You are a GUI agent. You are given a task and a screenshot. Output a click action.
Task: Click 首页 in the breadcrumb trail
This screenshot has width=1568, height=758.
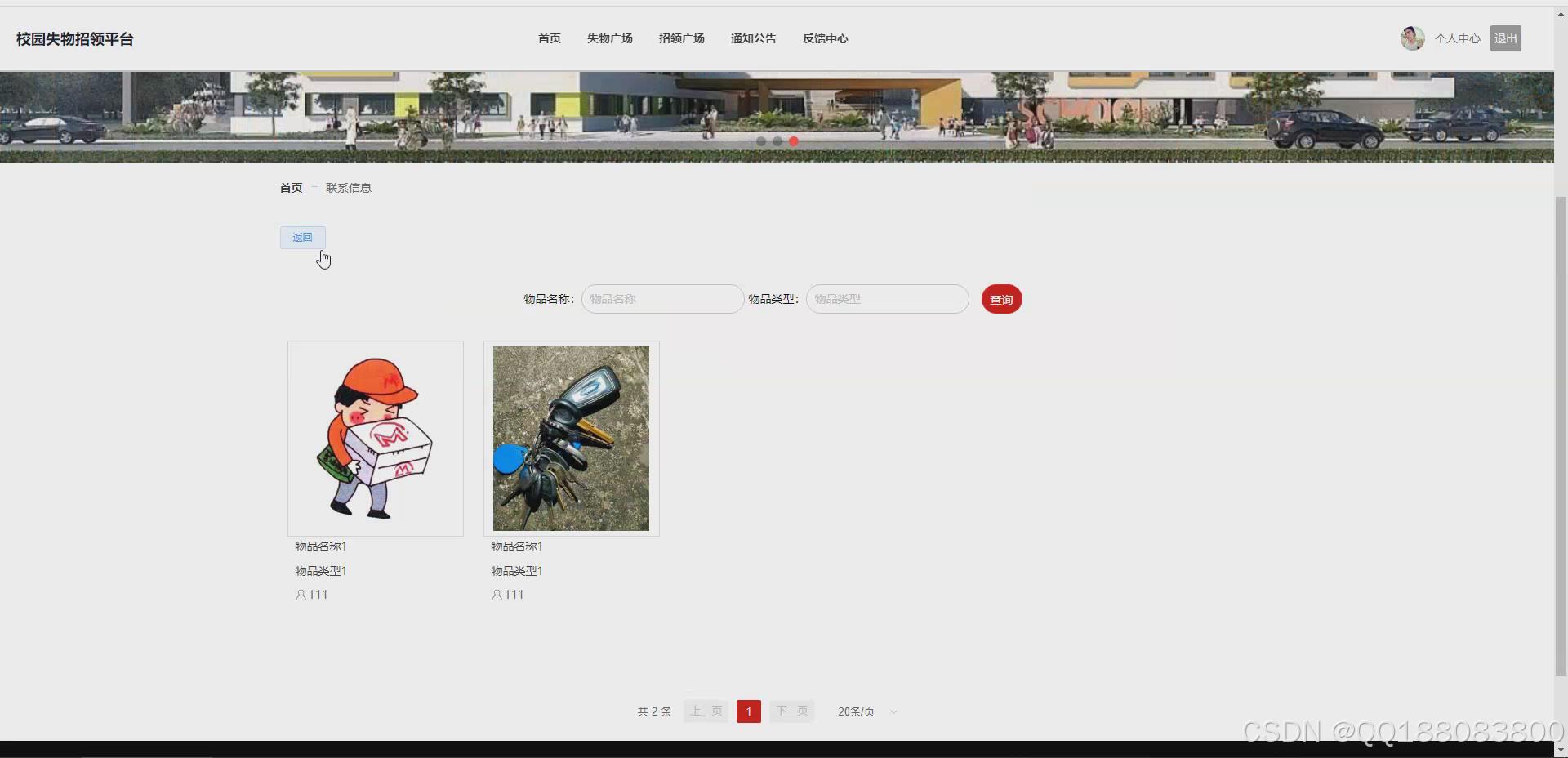(290, 187)
